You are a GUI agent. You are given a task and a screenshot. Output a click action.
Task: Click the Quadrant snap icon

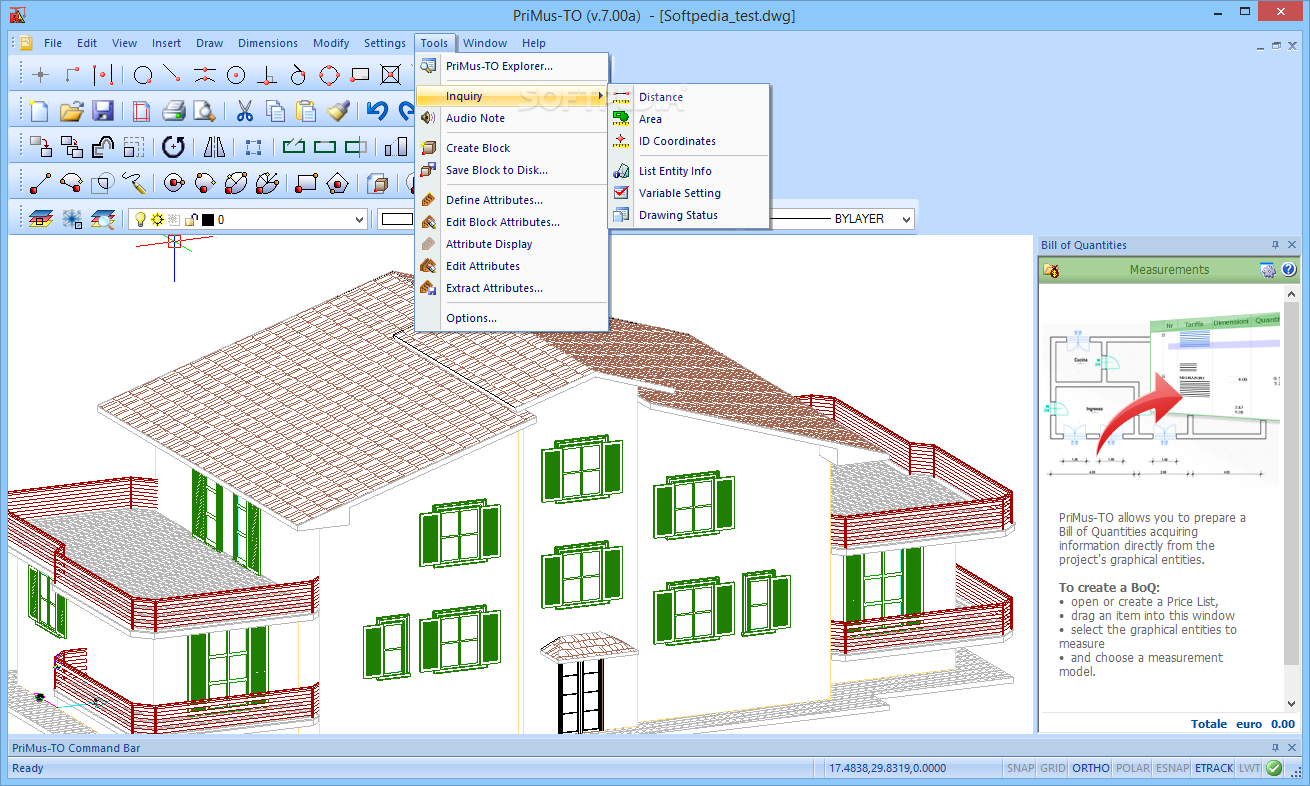(x=329, y=74)
